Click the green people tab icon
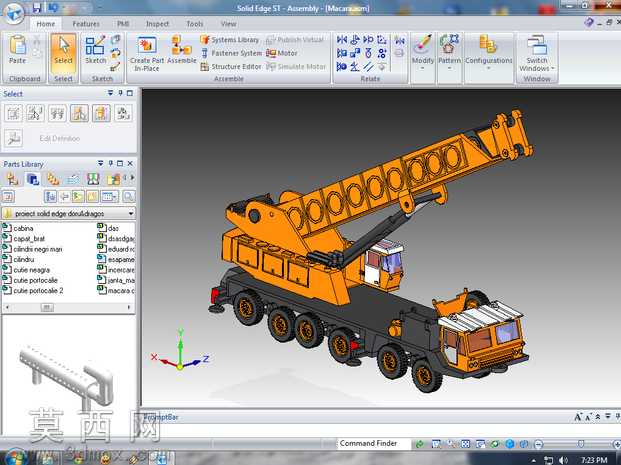Image resolution: width=621 pixels, height=465 pixels. coord(93,179)
